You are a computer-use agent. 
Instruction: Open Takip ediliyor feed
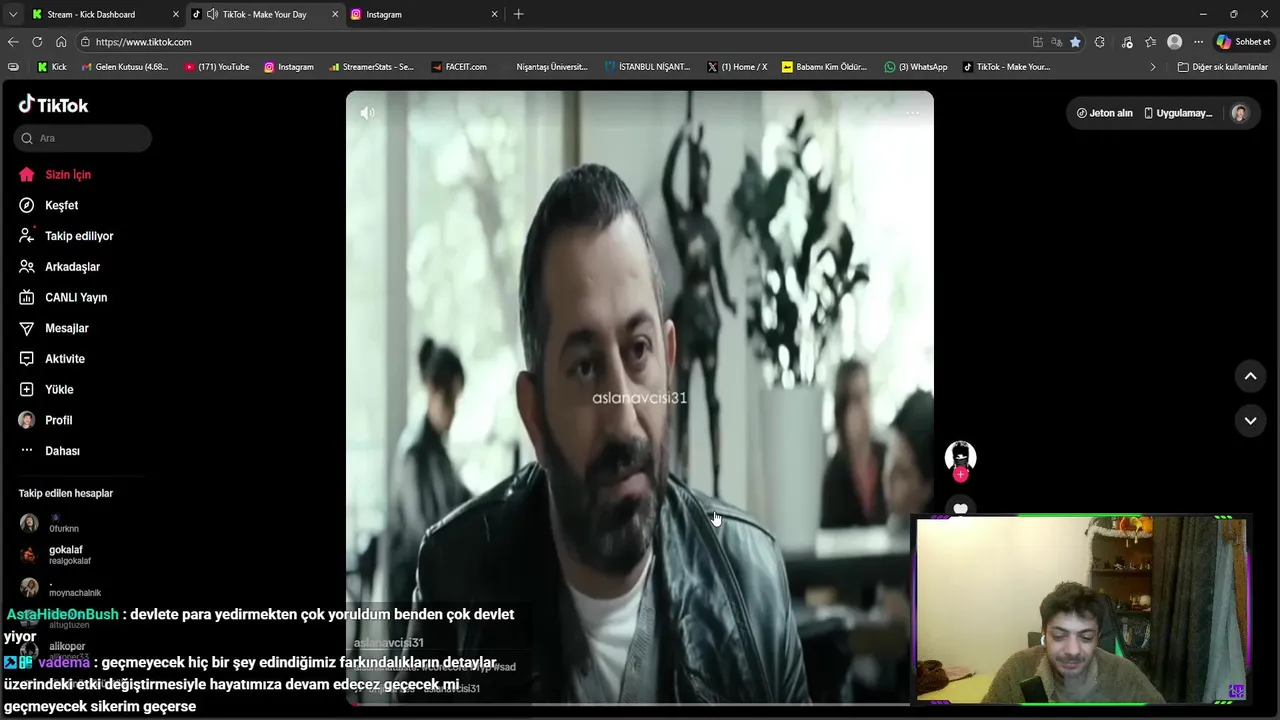79,236
